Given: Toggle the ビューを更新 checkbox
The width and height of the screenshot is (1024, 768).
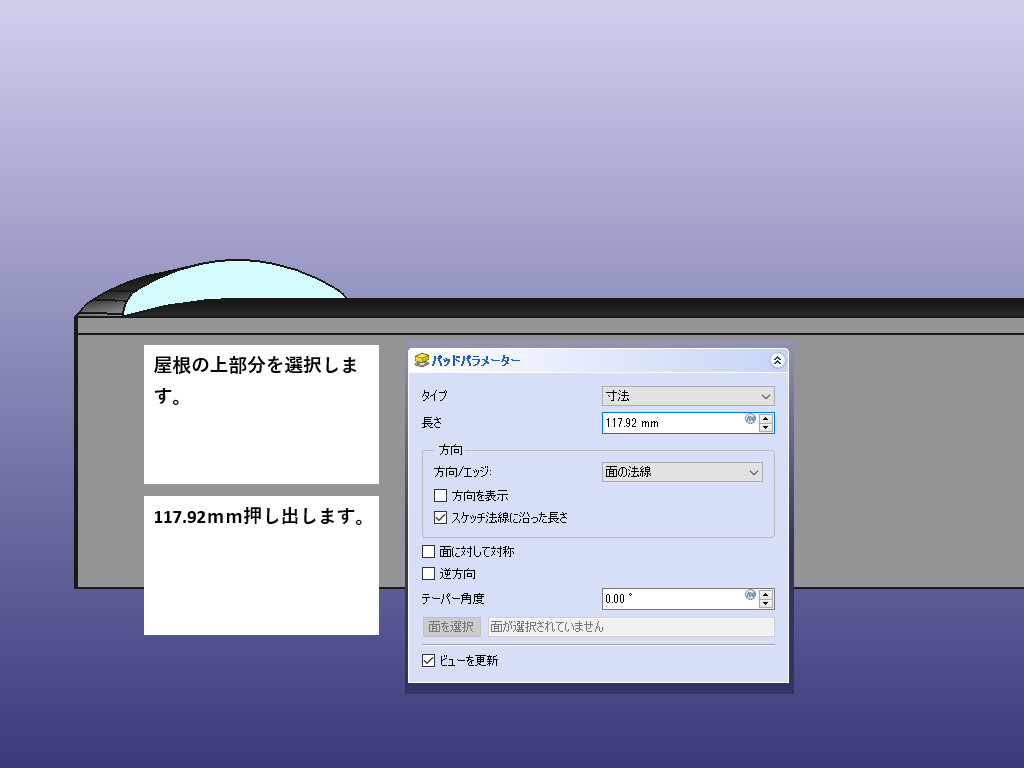Looking at the screenshot, I should click(429, 661).
